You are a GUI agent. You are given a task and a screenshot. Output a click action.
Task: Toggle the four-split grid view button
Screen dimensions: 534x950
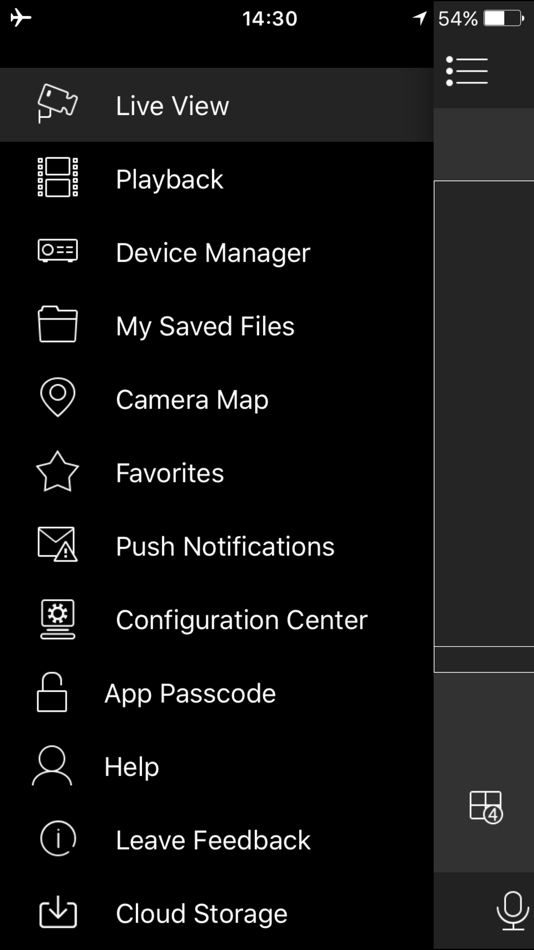click(x=486, y=807)
